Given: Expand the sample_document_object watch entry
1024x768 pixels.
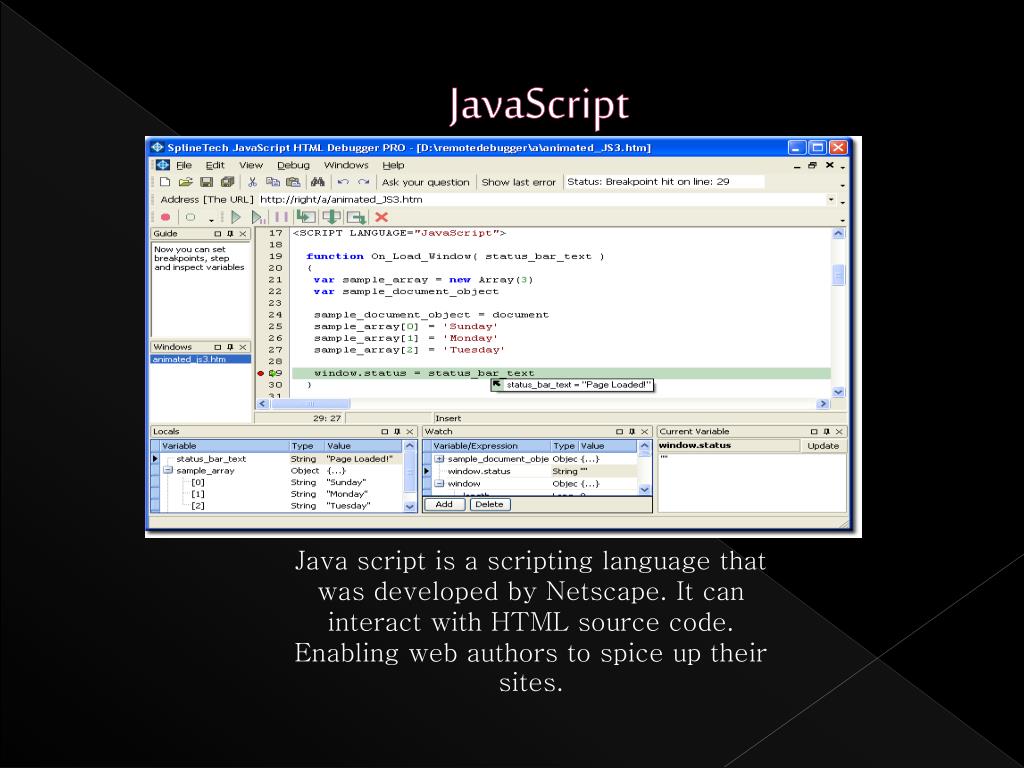Looking at the screenshot, I should click(x=440, y=459).
